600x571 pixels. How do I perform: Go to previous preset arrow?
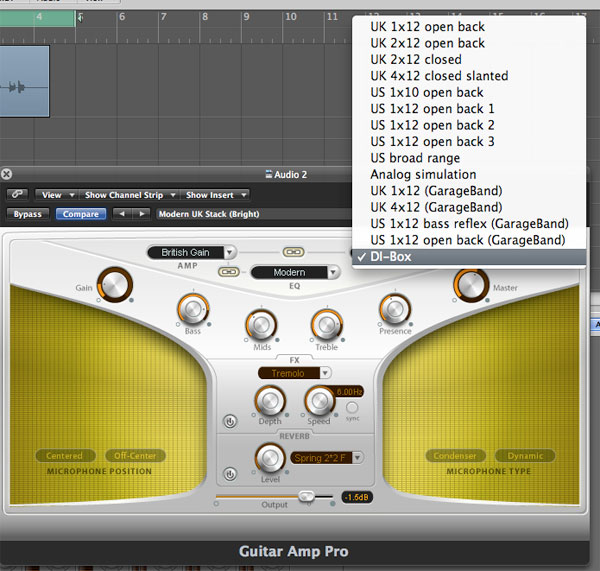click(x=122, y=214)
